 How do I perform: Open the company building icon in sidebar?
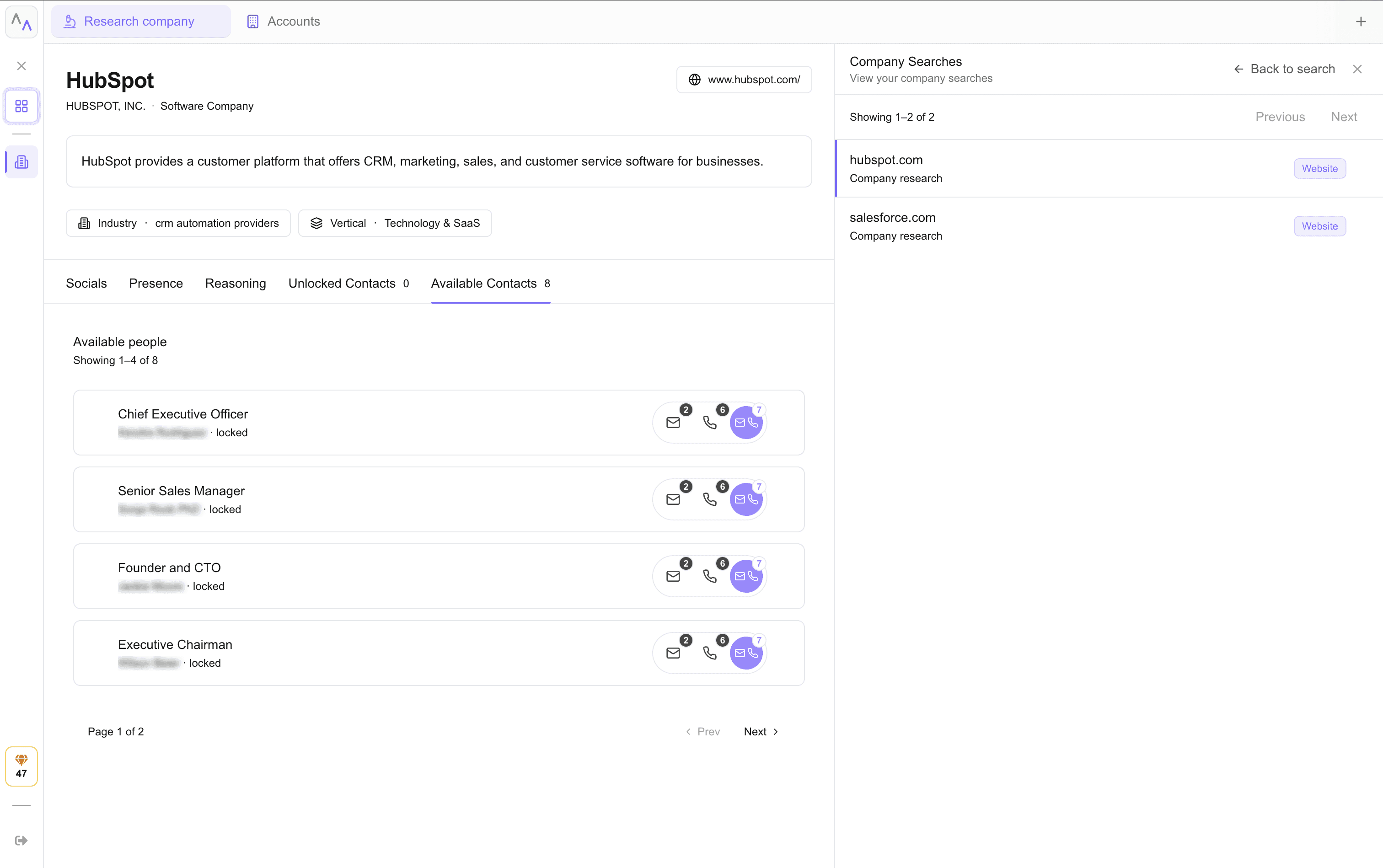21,162
